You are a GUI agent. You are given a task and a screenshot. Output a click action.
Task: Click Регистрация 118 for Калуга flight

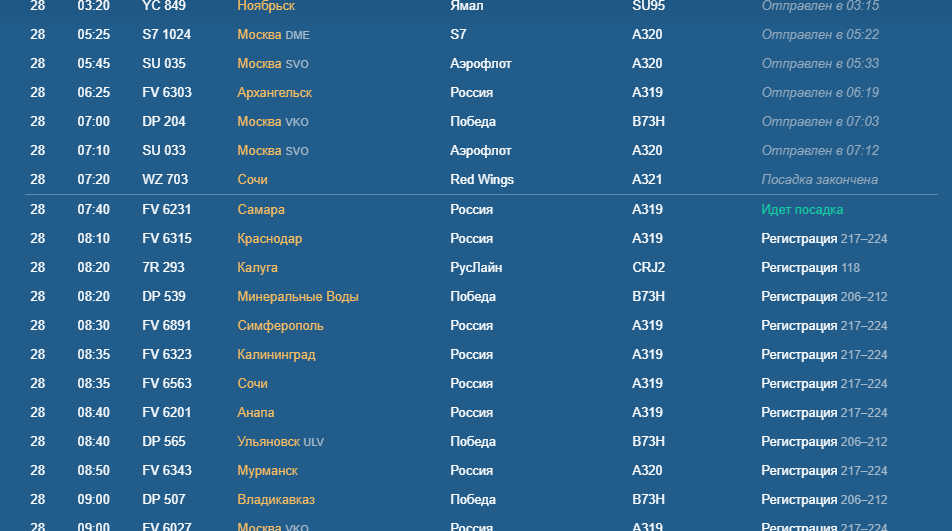tap(811, 268)
